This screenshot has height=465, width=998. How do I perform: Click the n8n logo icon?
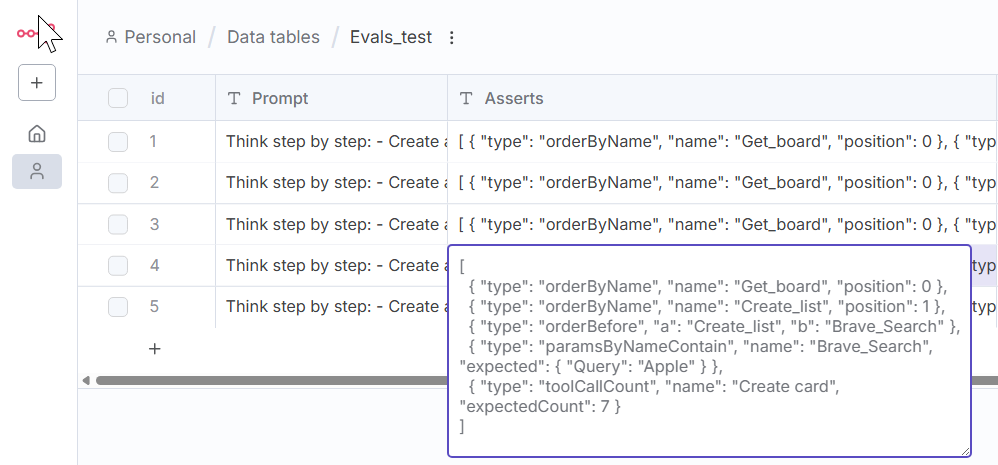tap(30, 34)
